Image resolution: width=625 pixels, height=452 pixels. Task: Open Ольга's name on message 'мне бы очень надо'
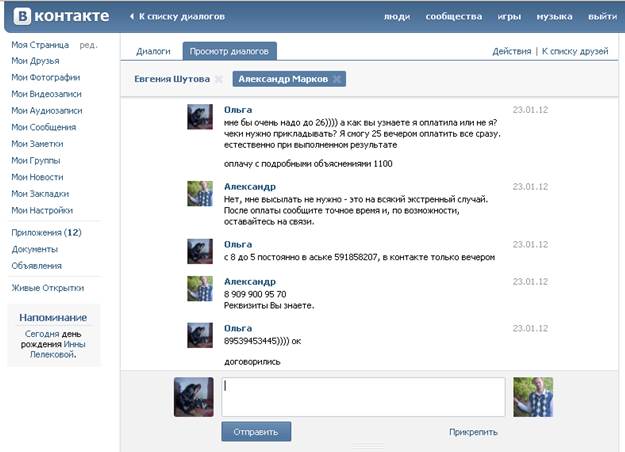(238, 110)
